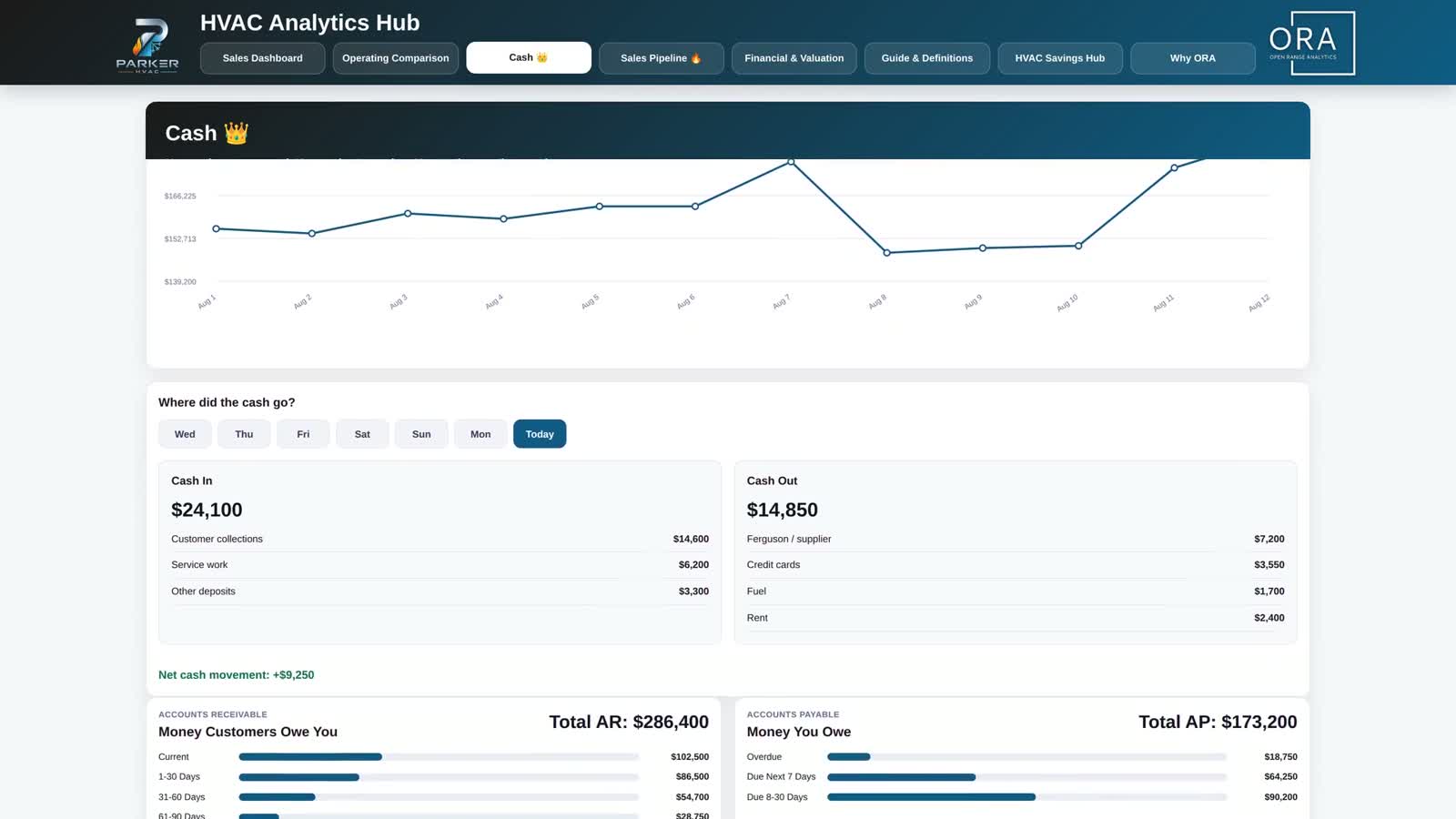Image resolution: width=1456 pixels, height=819 pixels.
Task: Click the Aug 4 chart data point
Action: (503, 219)
